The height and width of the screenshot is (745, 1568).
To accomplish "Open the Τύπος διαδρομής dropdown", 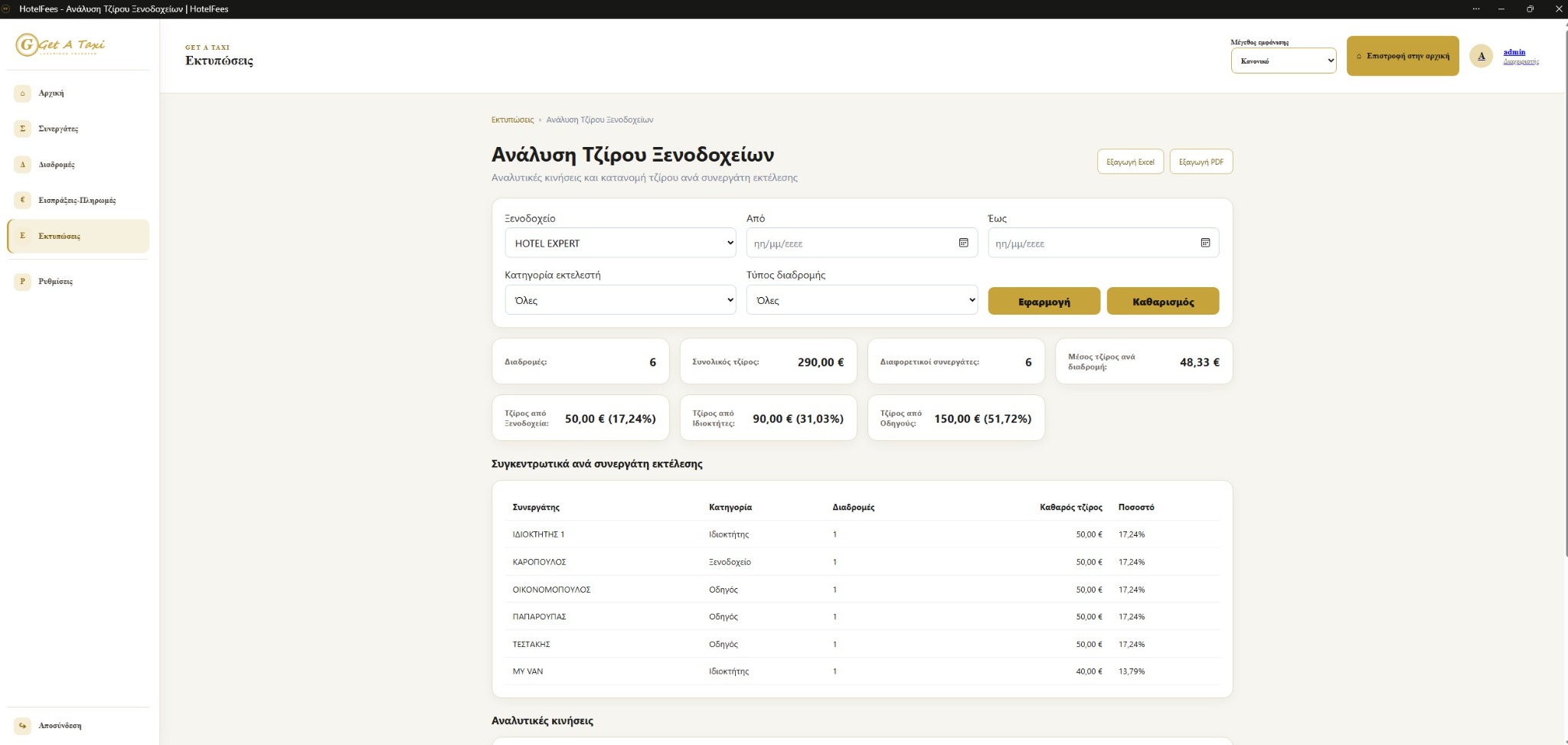I will coord(862,300).
